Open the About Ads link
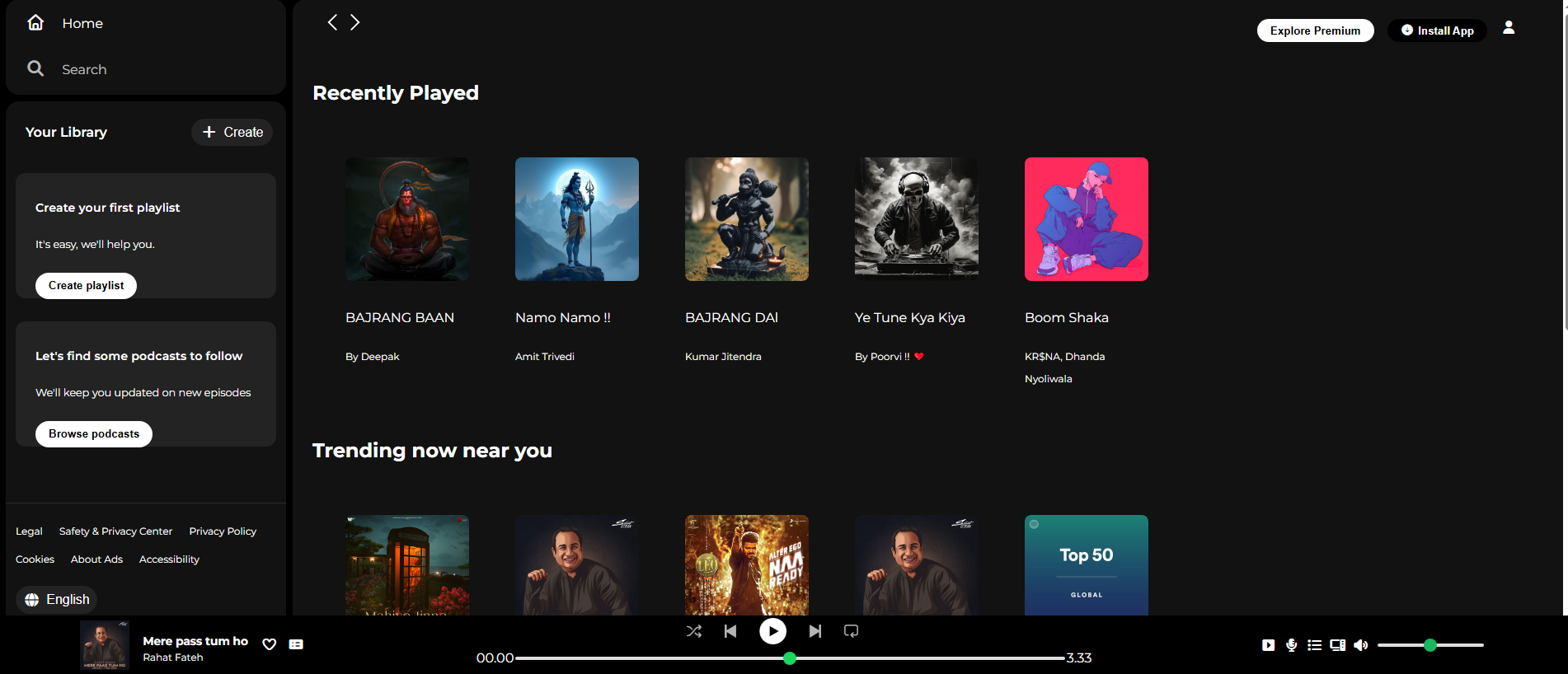The width and height of the screenshot is (1568, 674). 96,559
